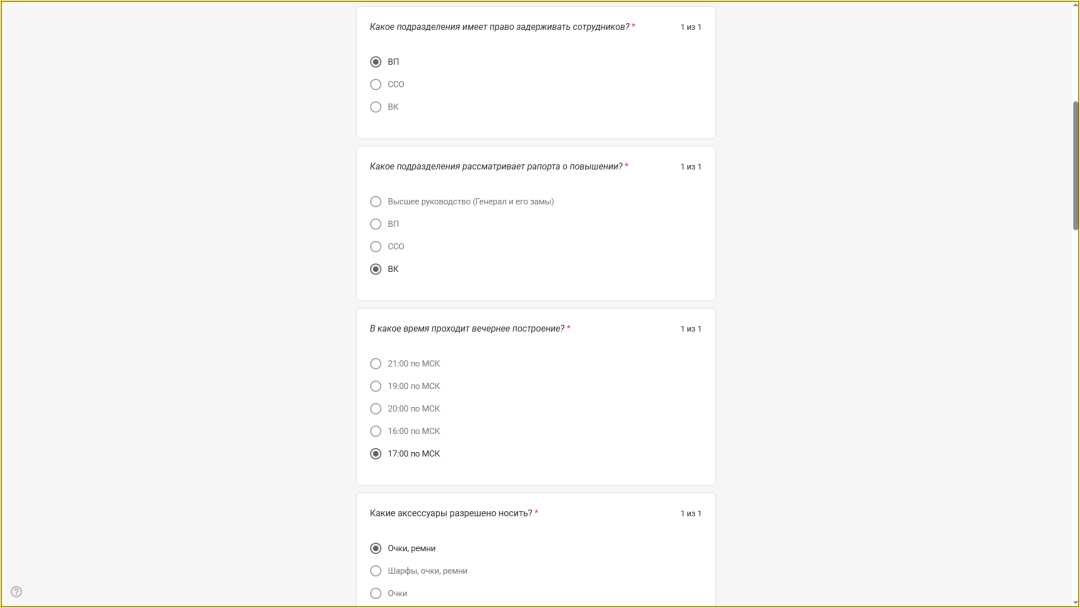Select ВК for the promotion reports question

click(376, 269)
